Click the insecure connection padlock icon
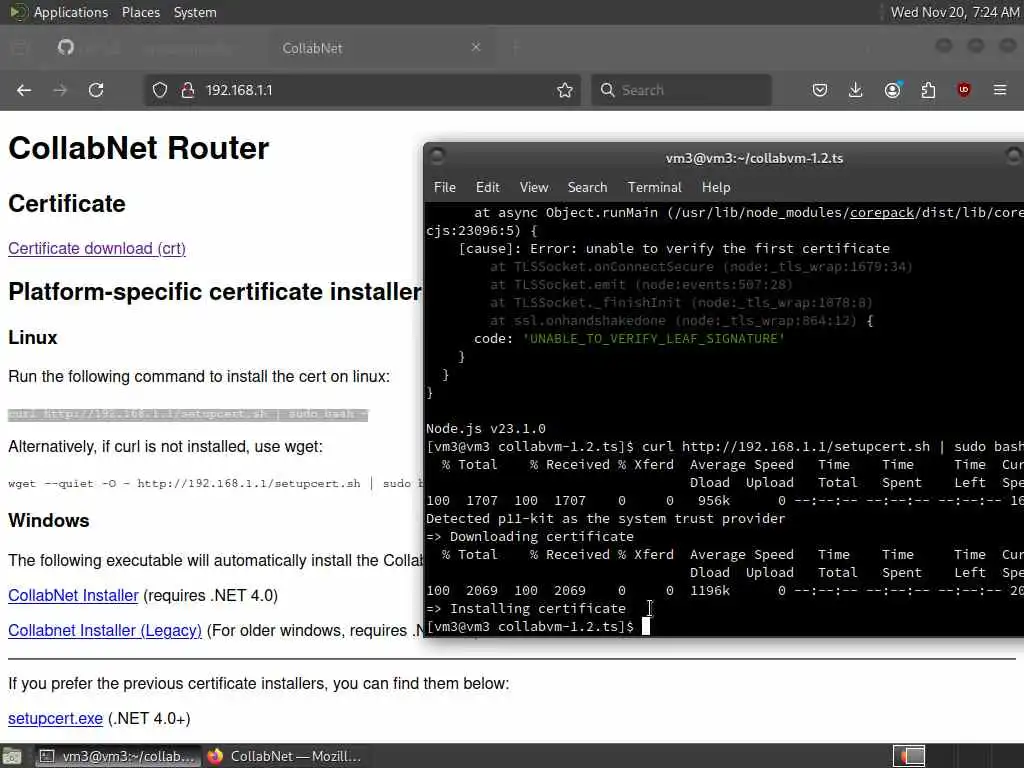The width and height of the screenshot is (1024, 768). click(187, 90)
